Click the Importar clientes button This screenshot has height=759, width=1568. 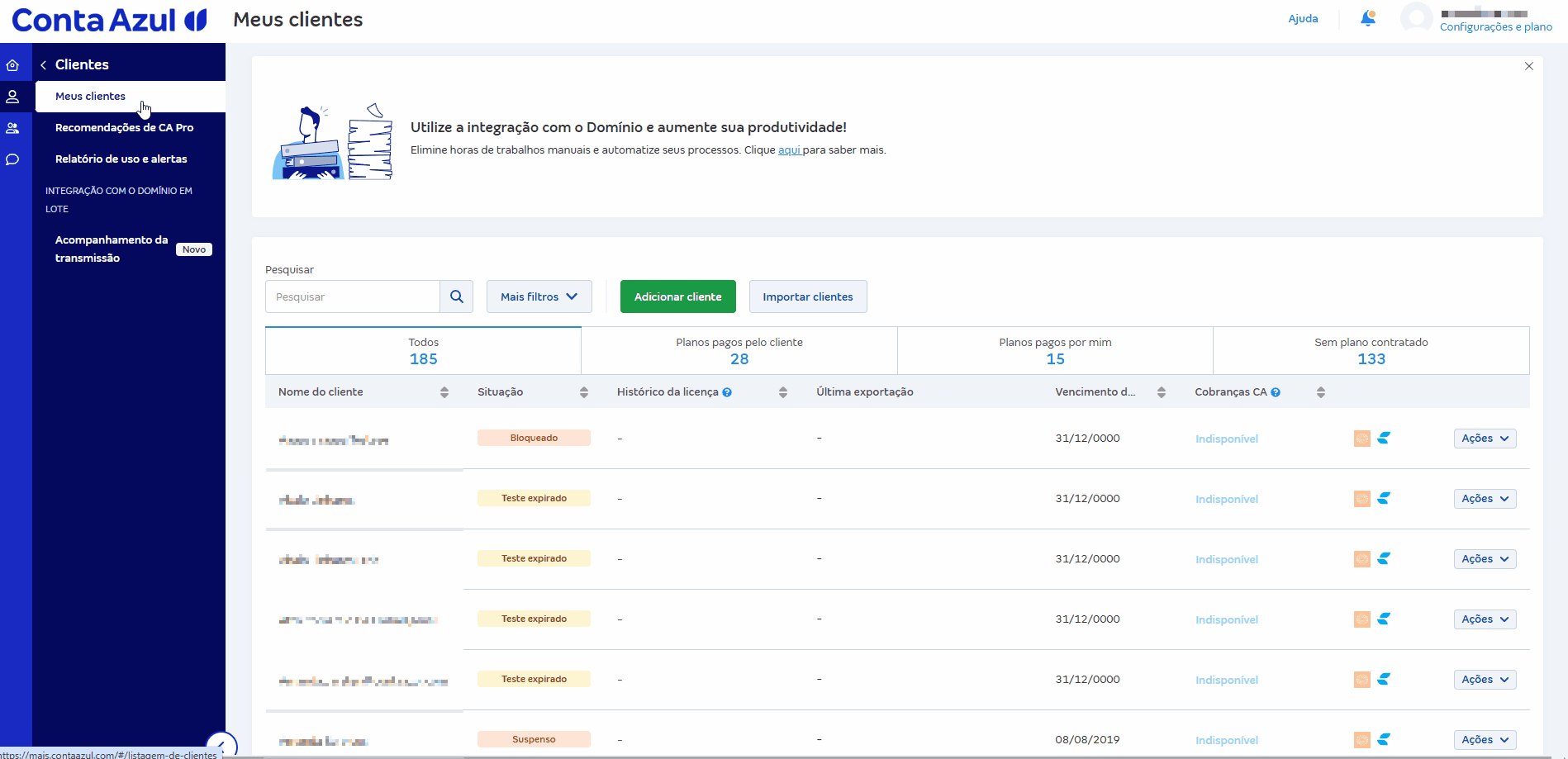(x=808, y=296)
